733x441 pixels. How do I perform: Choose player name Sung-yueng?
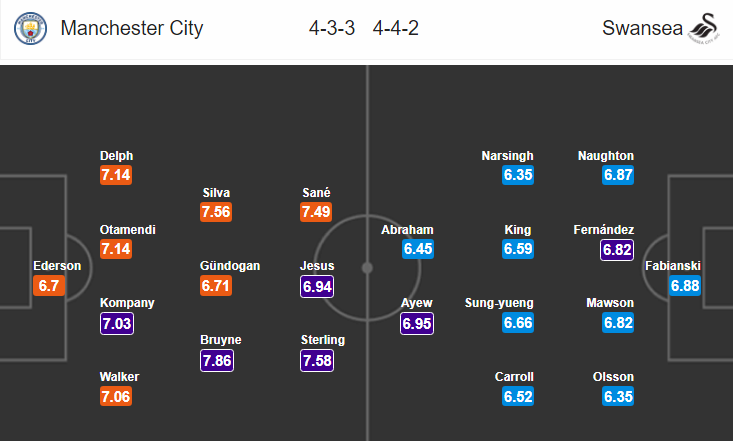click(499, 303)
